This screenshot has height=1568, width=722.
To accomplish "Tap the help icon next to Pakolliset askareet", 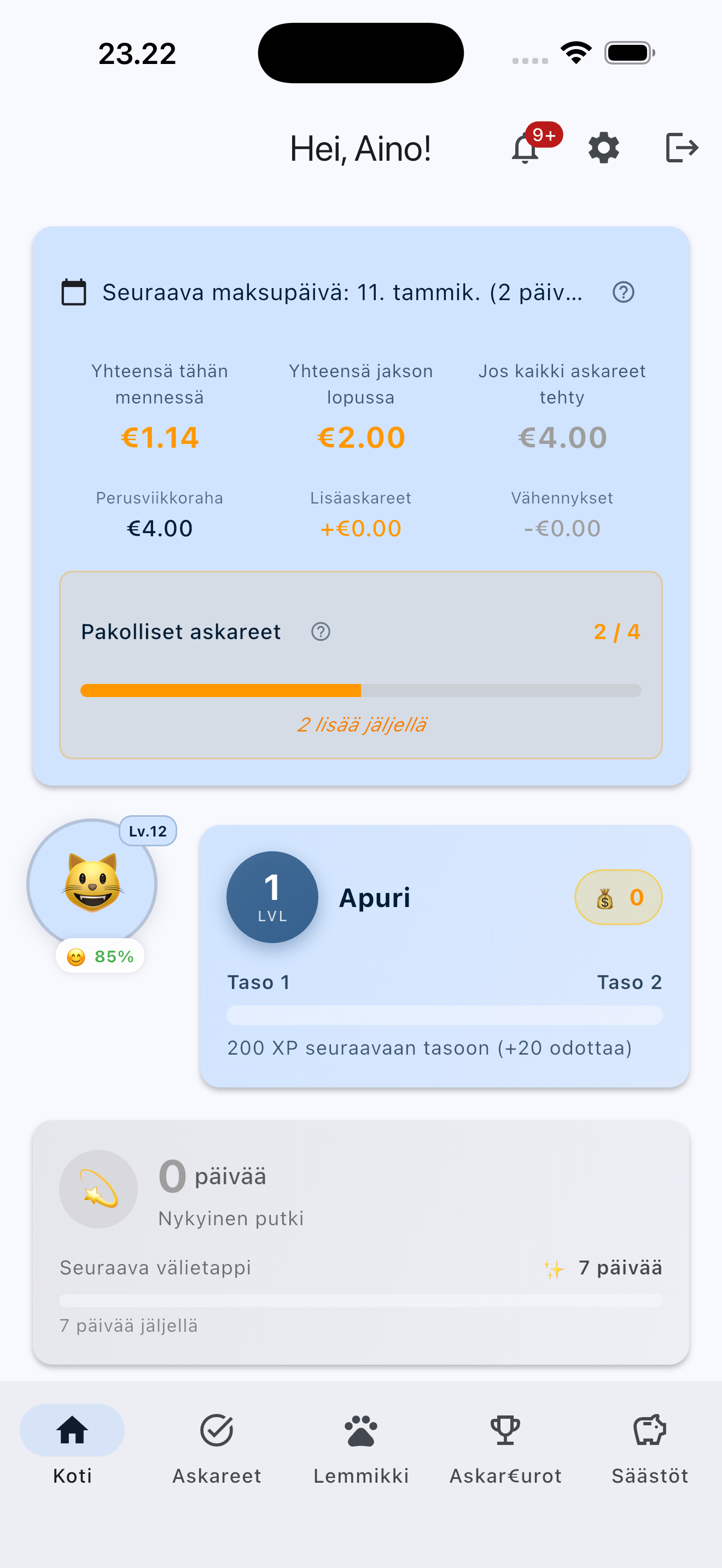I will (x=321, y=632).
